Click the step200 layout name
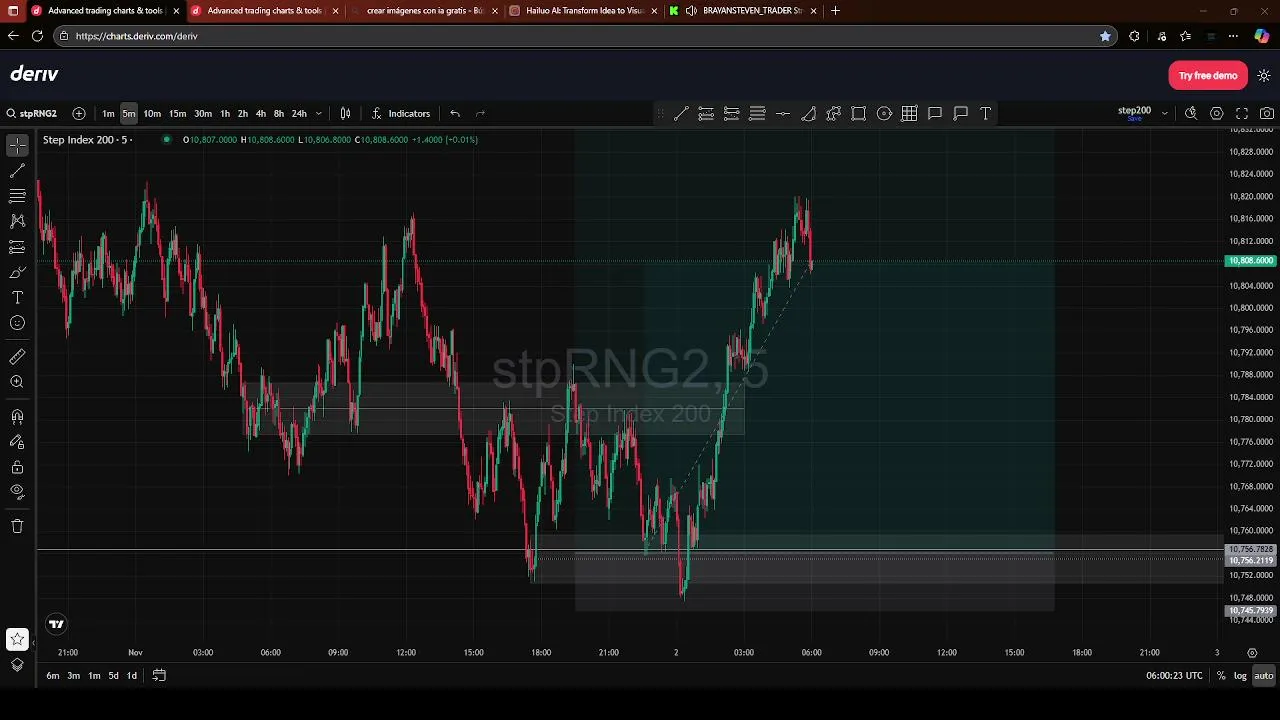1280x720 pixels. (1134, 111)
